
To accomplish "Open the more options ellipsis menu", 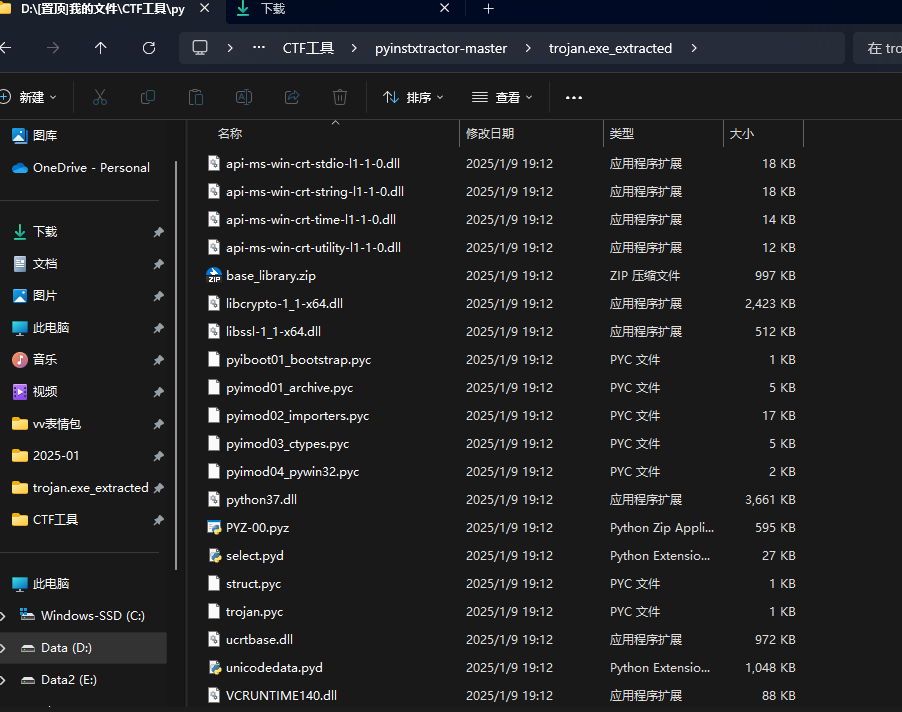I will (x=574, y=97).
